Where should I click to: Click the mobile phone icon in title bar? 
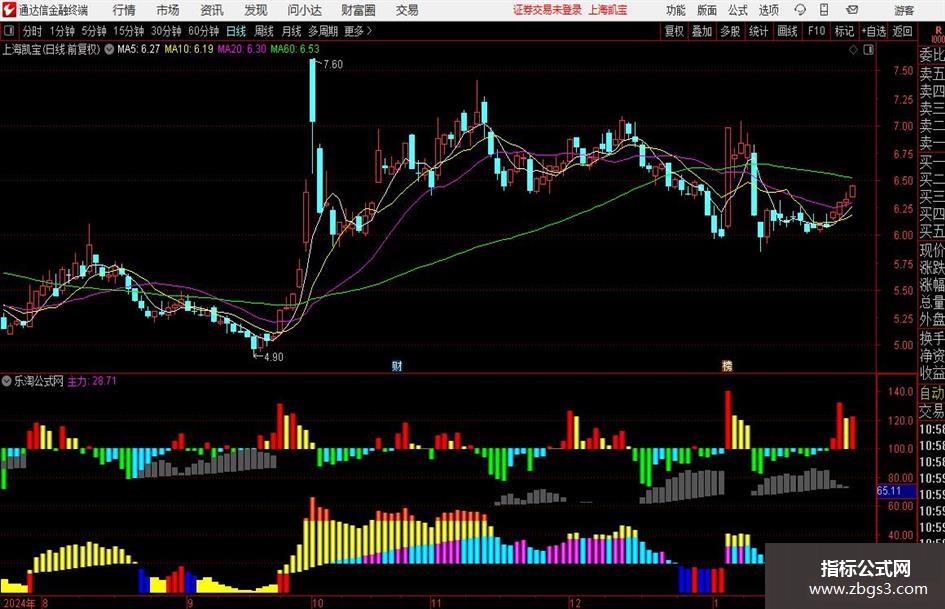[x=824, y=10]
